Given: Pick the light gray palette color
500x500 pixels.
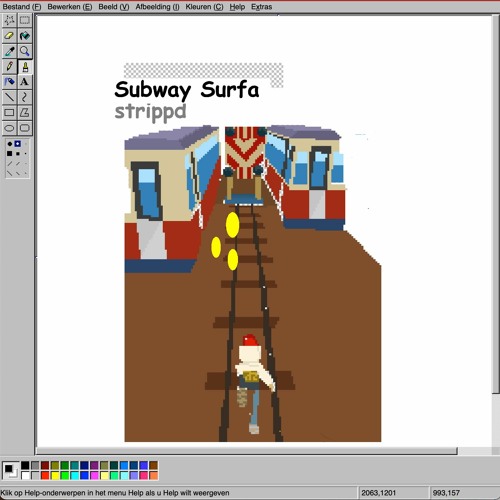Looking at the screenshot, I should tap(35, 475).
